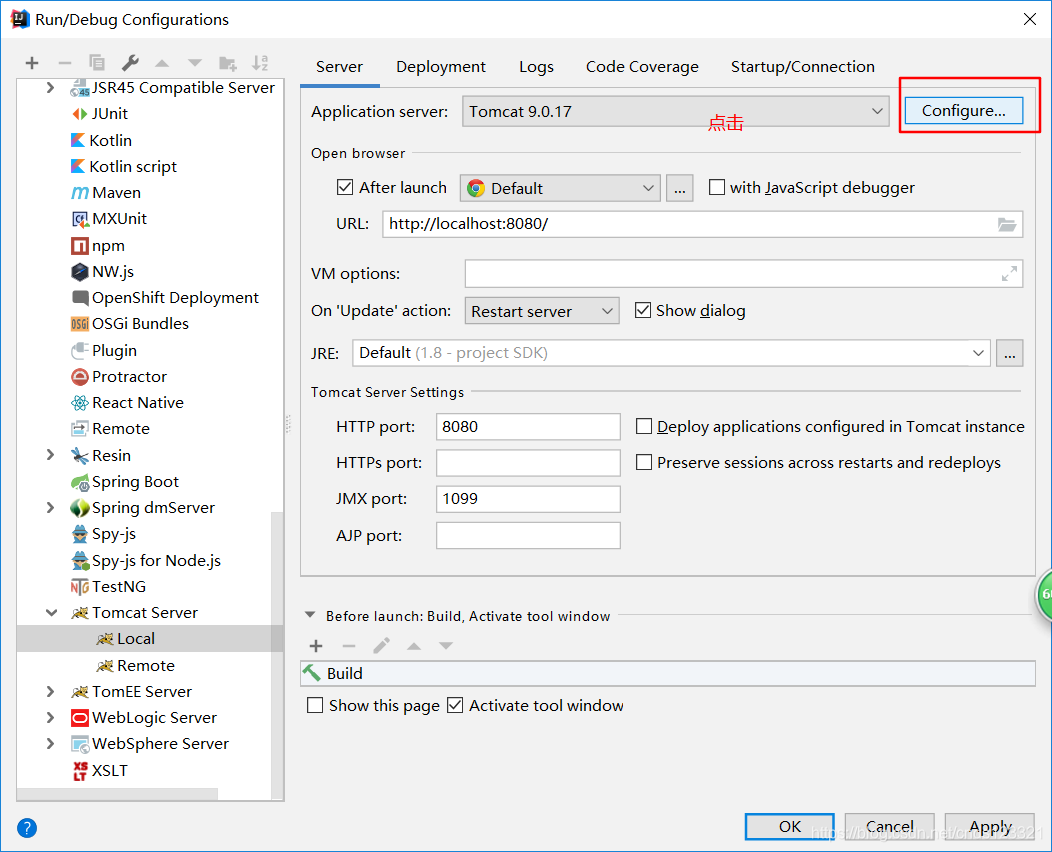Click the OK button

tap(790, 827)
